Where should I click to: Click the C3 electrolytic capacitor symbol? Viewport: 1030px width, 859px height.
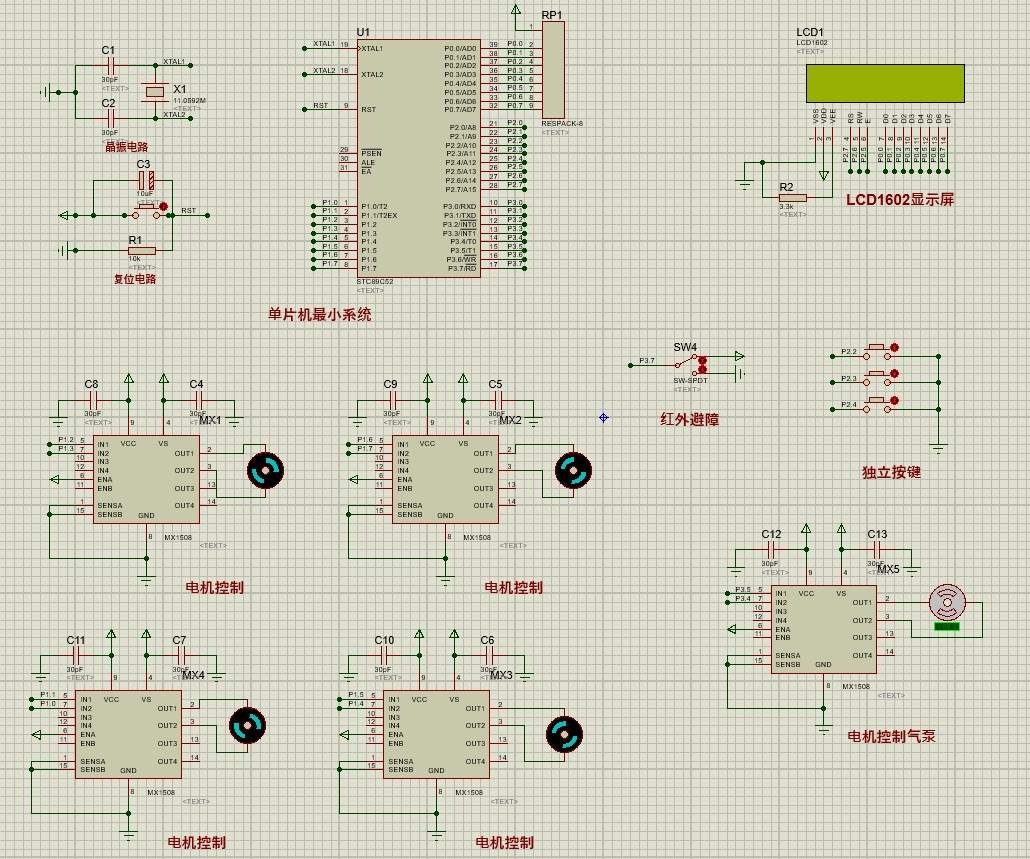146,180
